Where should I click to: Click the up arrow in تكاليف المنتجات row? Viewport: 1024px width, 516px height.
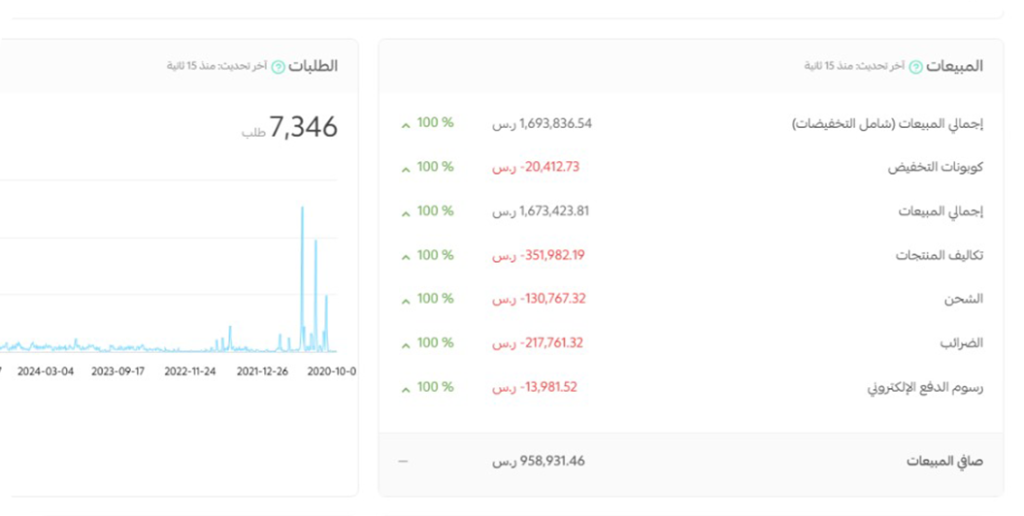[405, 257]
